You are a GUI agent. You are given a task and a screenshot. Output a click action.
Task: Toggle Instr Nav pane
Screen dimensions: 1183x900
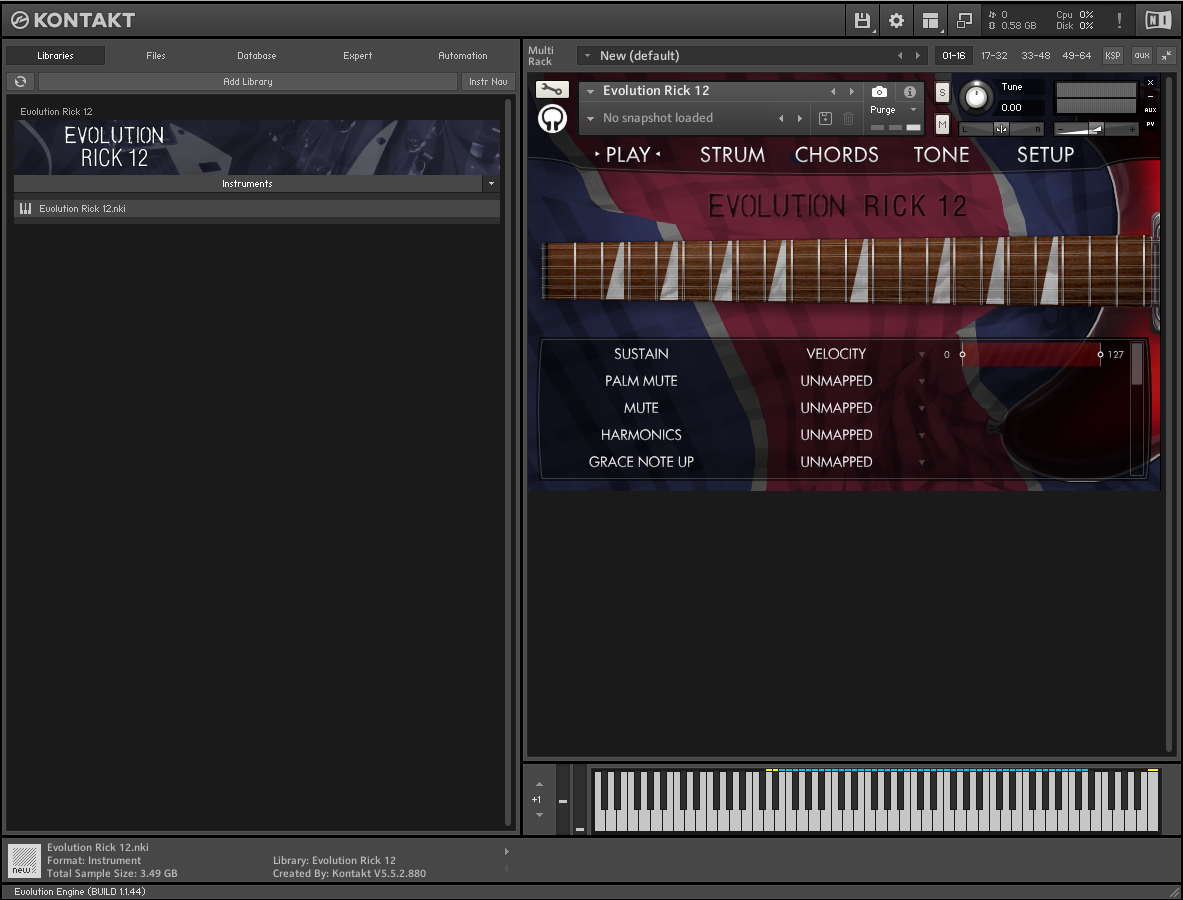click(x=488, y=81)
